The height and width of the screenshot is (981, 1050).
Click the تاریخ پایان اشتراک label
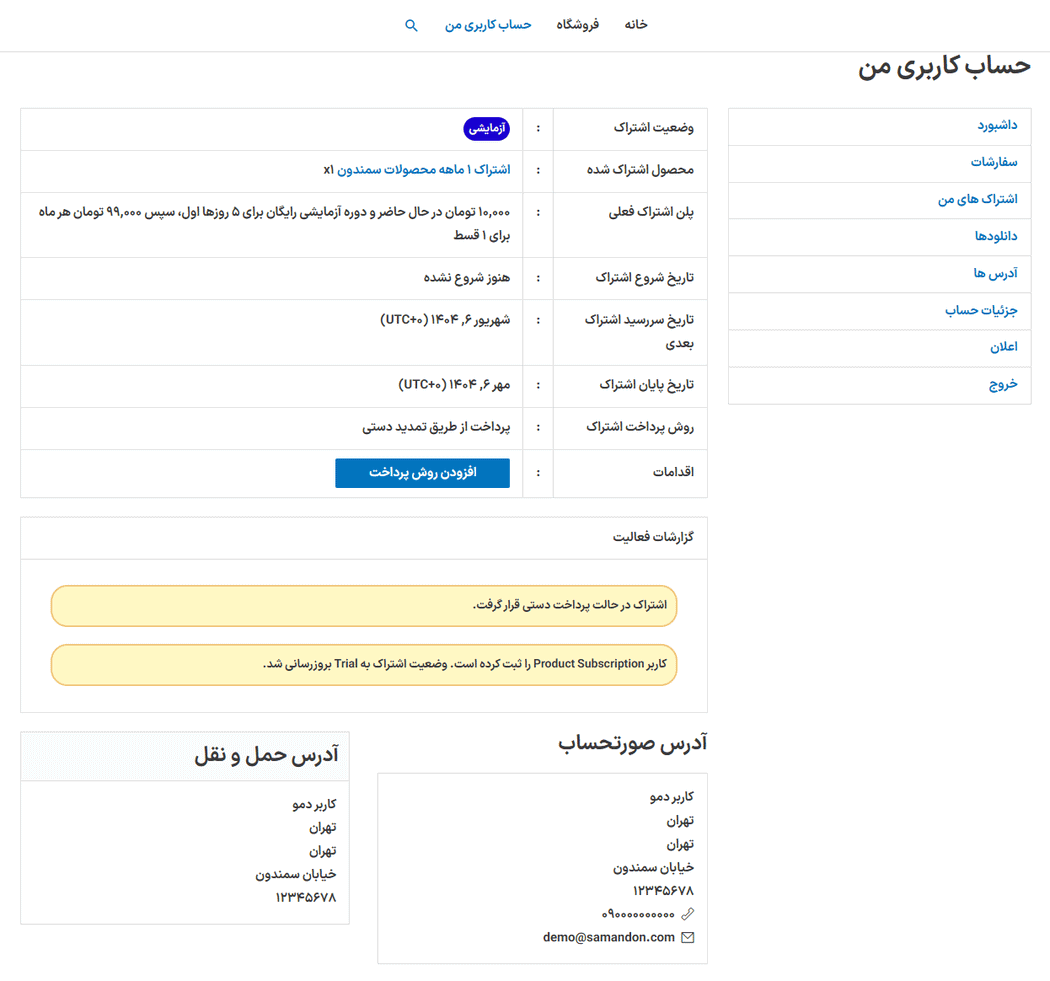[x=646, y=385]
